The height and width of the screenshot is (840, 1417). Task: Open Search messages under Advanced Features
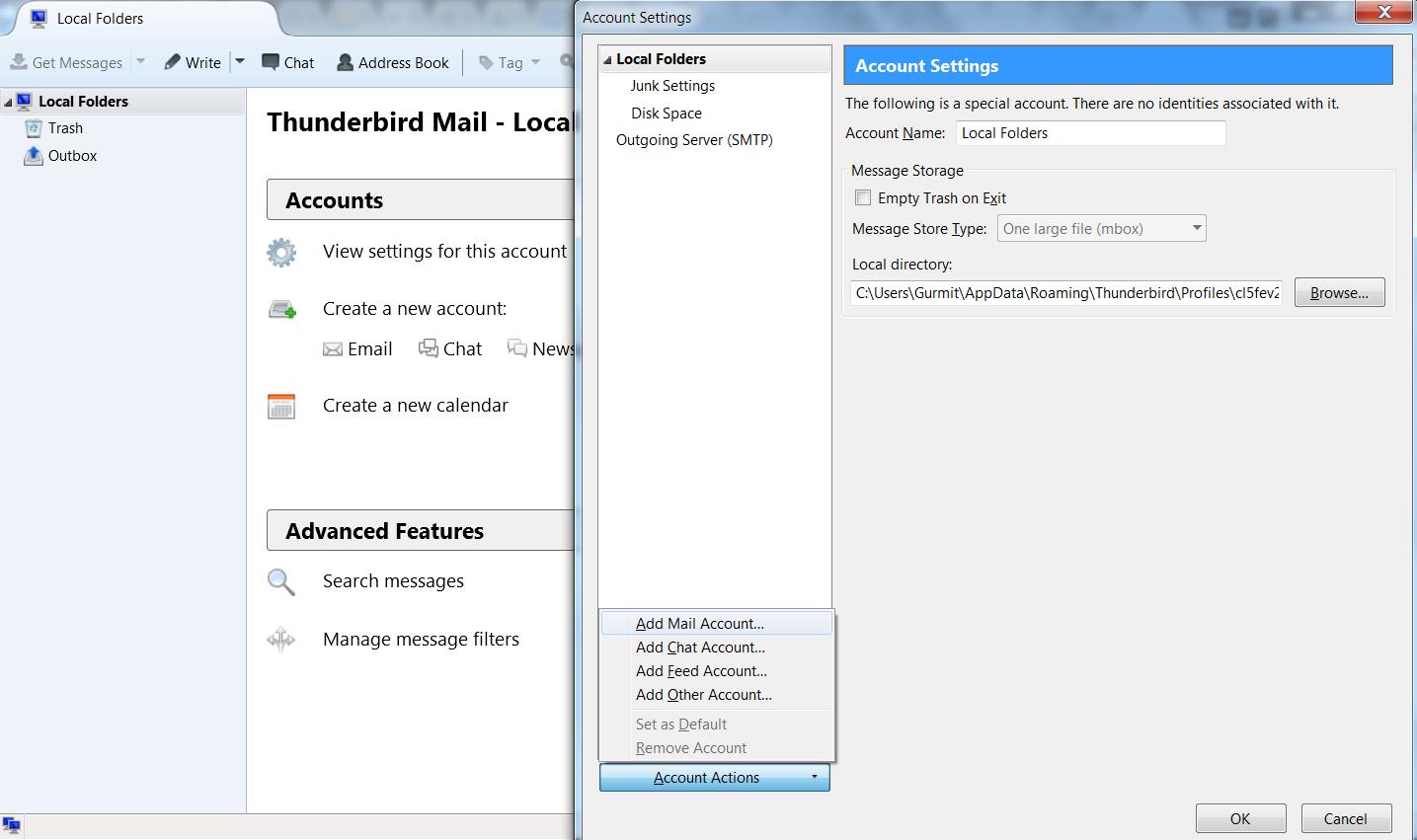392,581
